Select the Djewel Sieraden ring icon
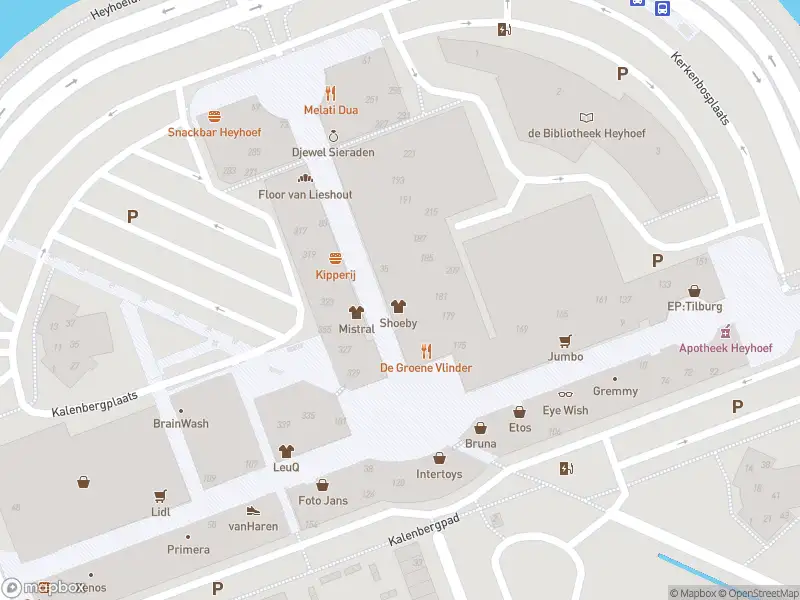This screenshot has width=800, height=600. tap(333, 136)
